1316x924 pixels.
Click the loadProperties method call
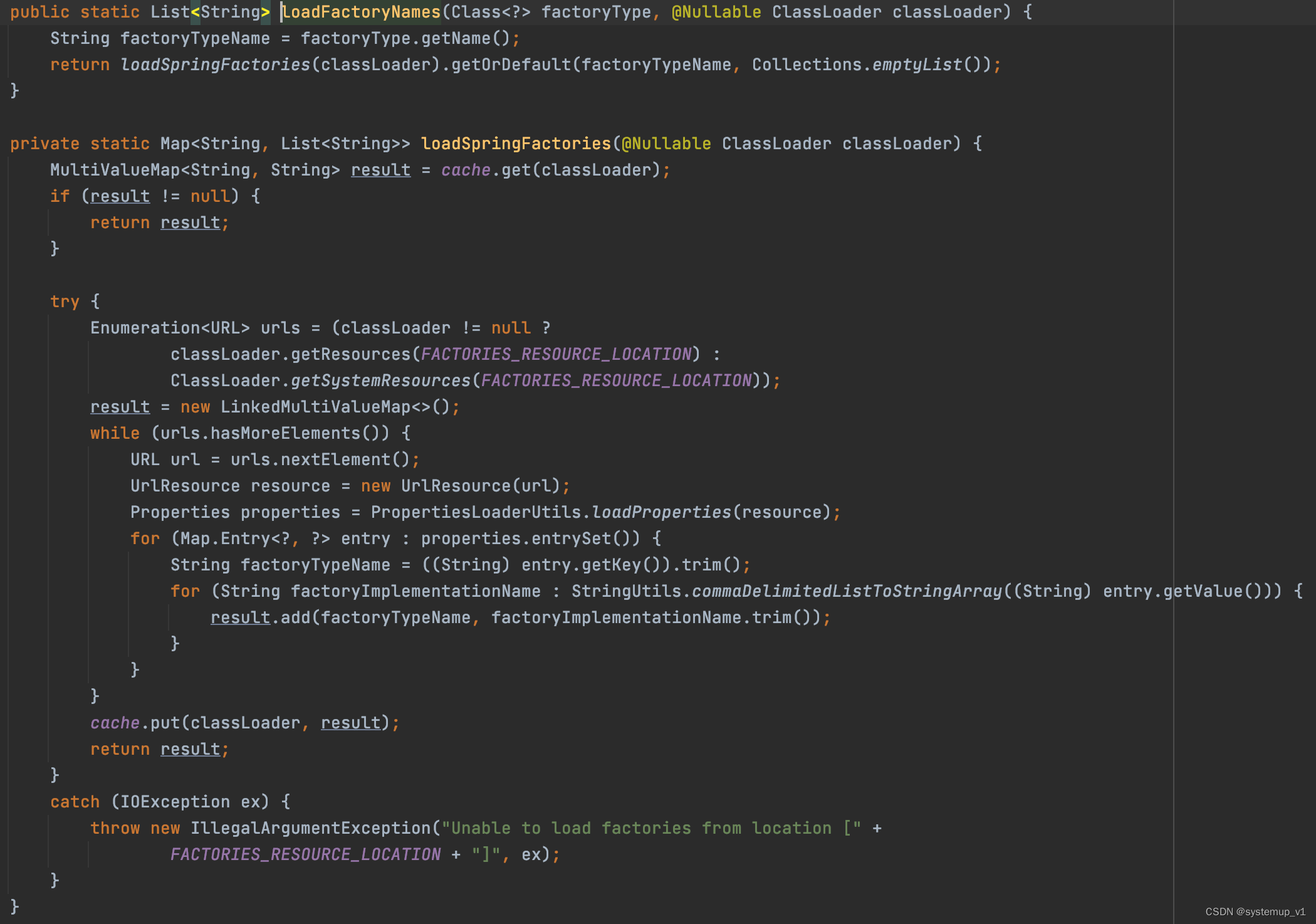pyautogui.click(x=662, y=512)
